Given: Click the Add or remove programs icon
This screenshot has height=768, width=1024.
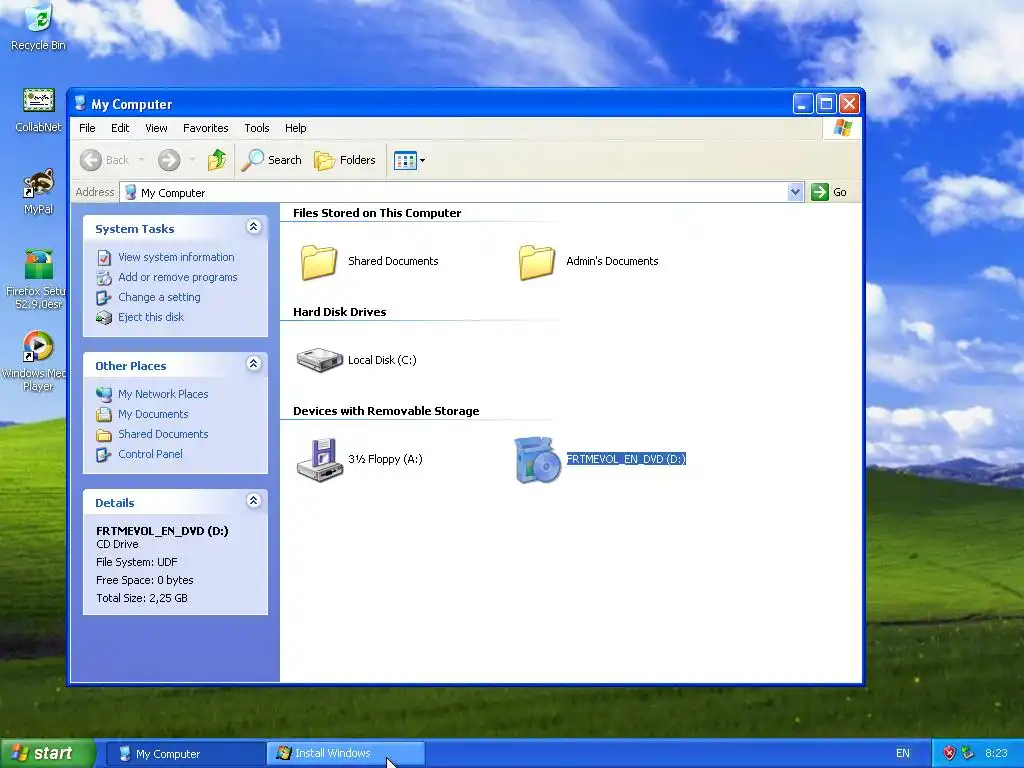Looking at the screenshot, I should pyautogui.click(x=104, y=278).
